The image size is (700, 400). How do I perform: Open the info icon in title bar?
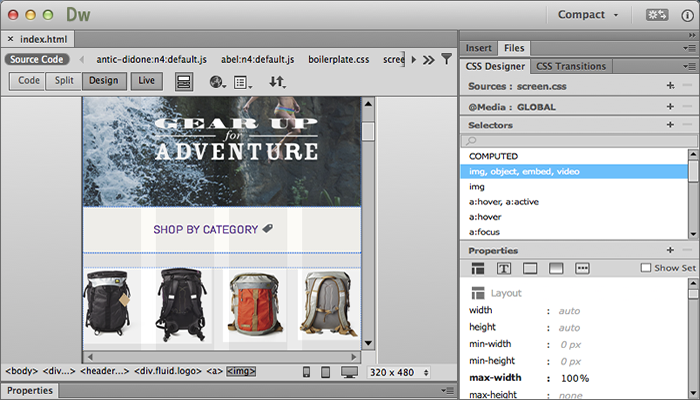point(687,15)
